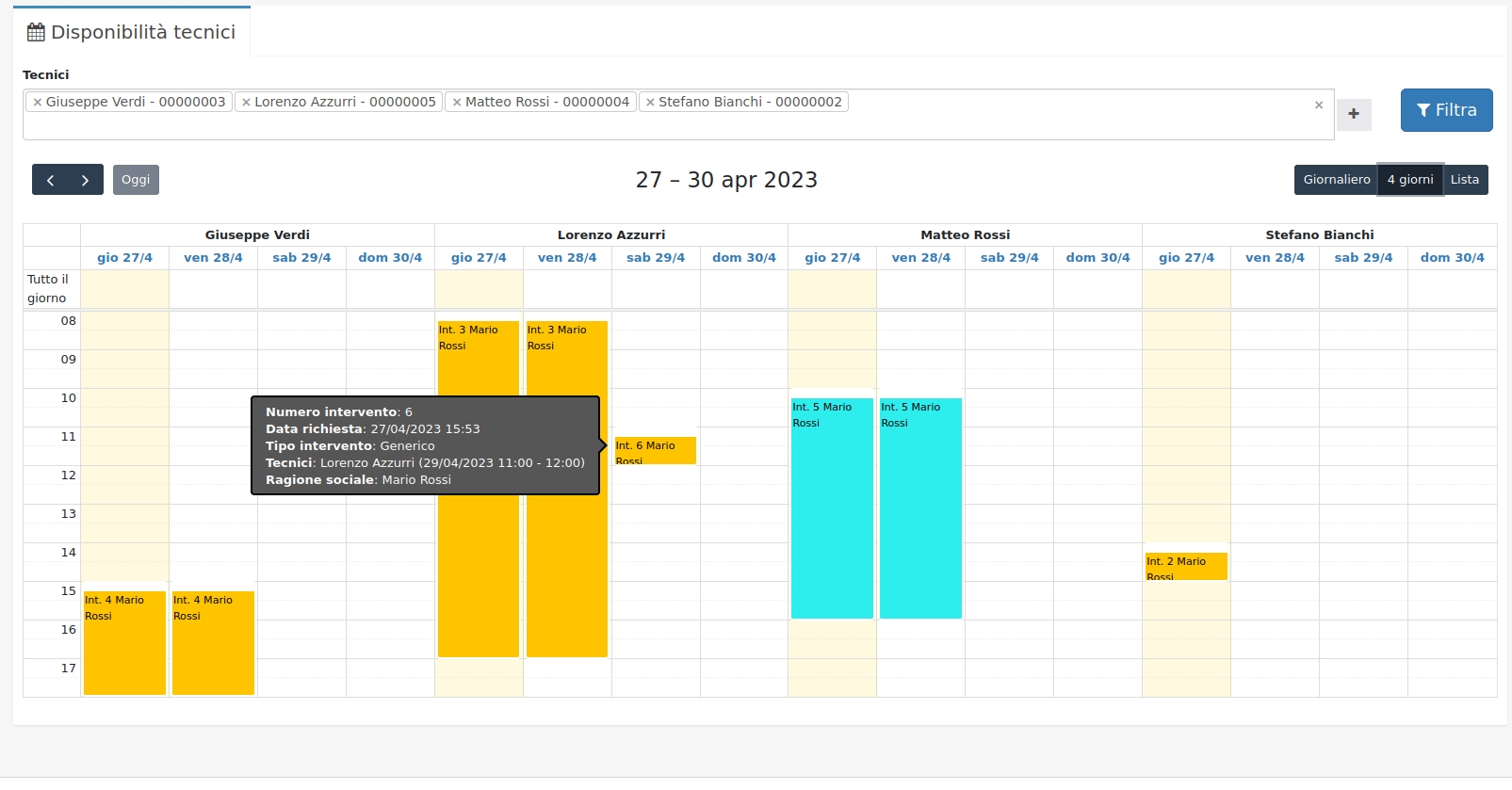The width and height of the screenshot is (1512, 790).
Task: Click the plus button beside technicians field
Action: pos(1353,114)
